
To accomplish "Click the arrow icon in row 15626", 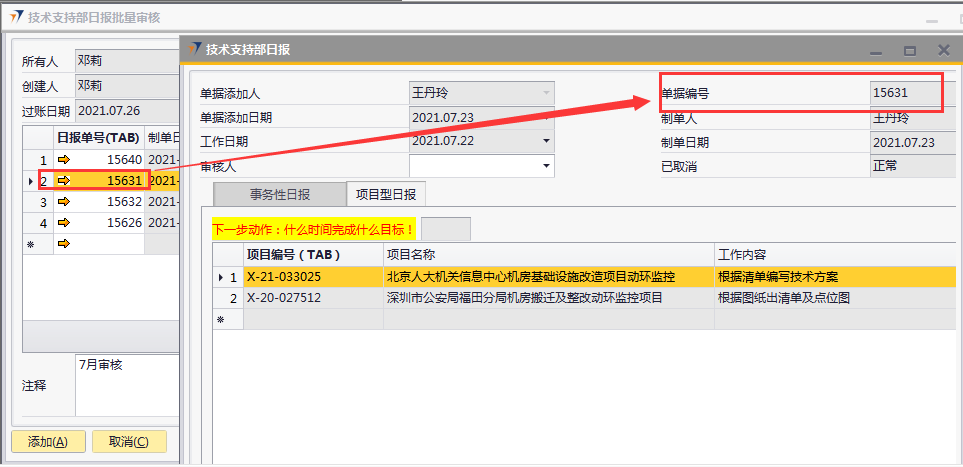I will coord(64,223).
